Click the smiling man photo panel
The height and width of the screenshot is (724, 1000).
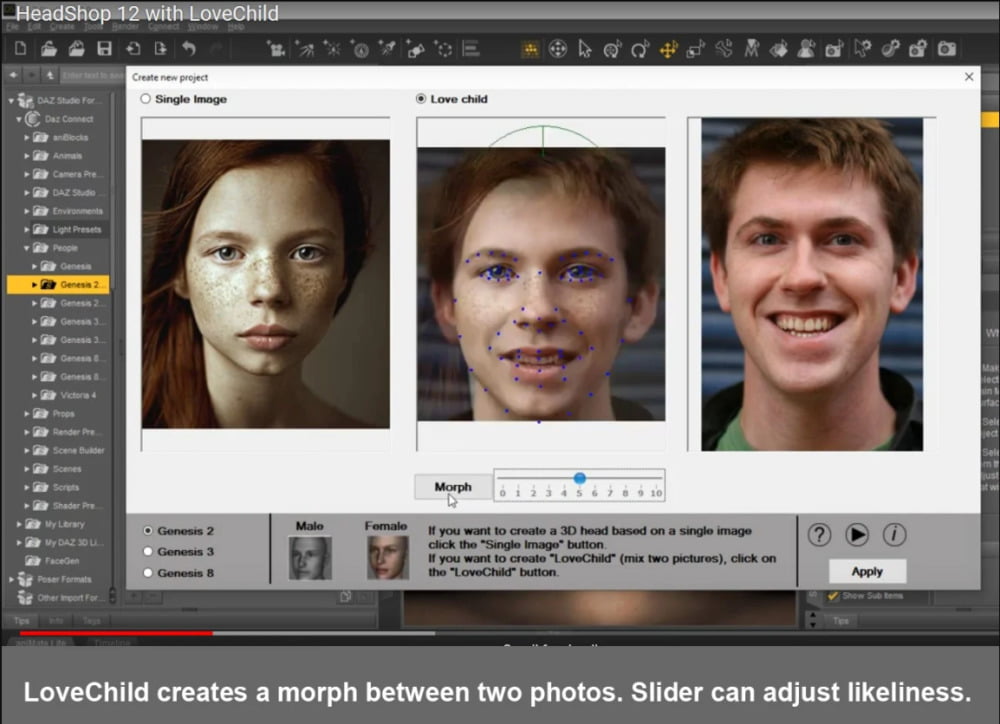[x=812, y=284]
